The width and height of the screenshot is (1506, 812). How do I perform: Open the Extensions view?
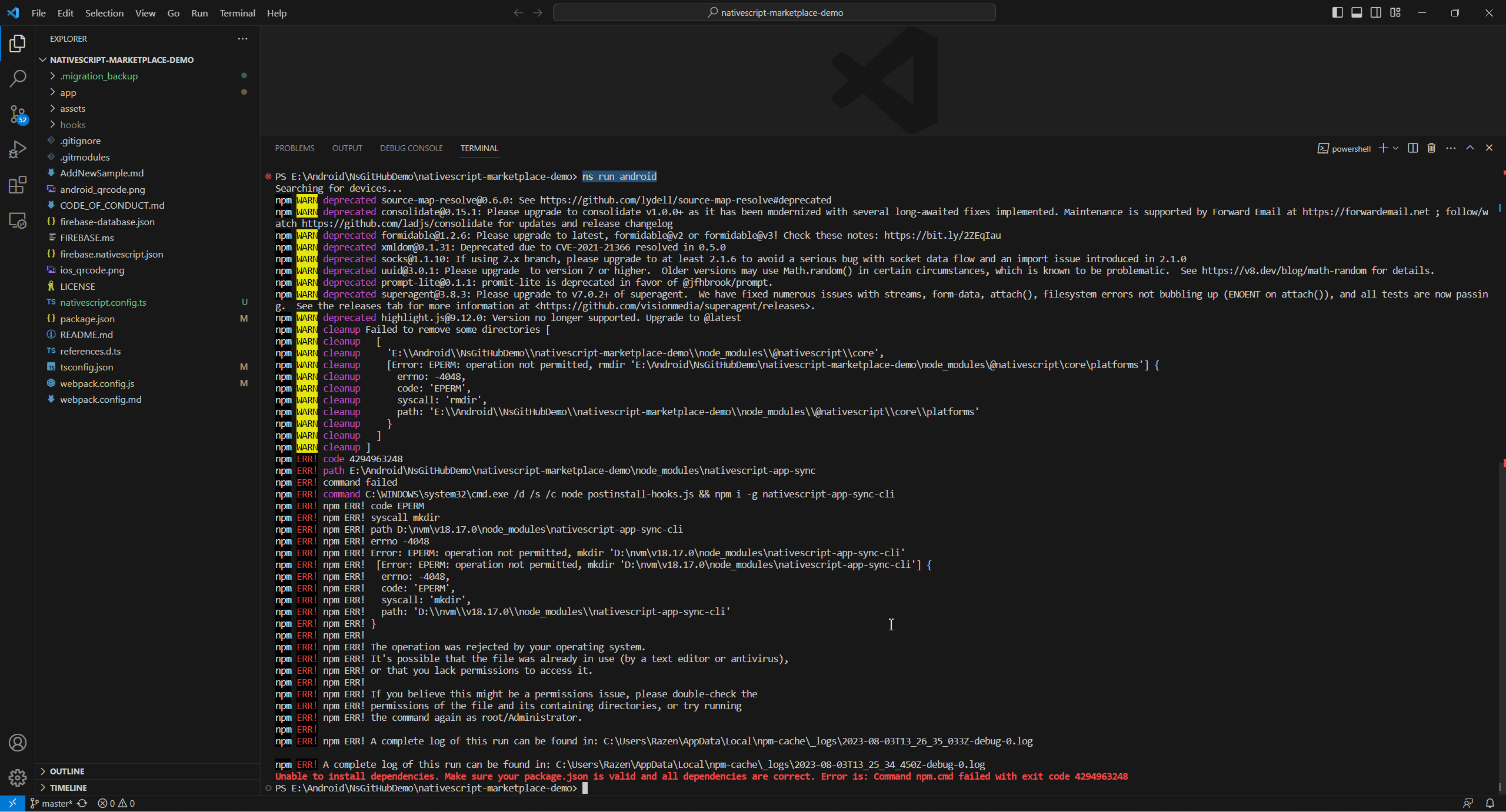(x=18, y=185)
